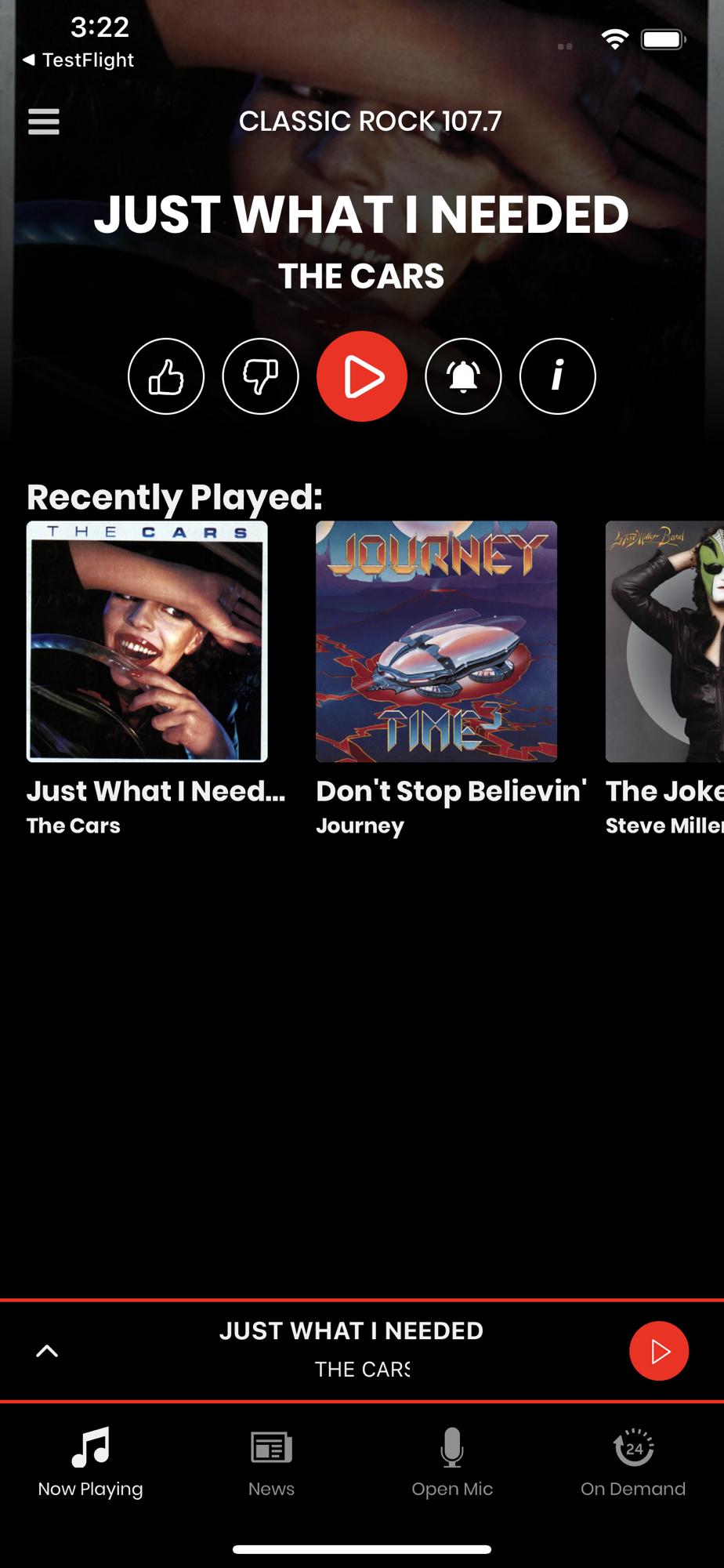
Task: Tap the Don't Stop Believin' song title
Action: 451,791
